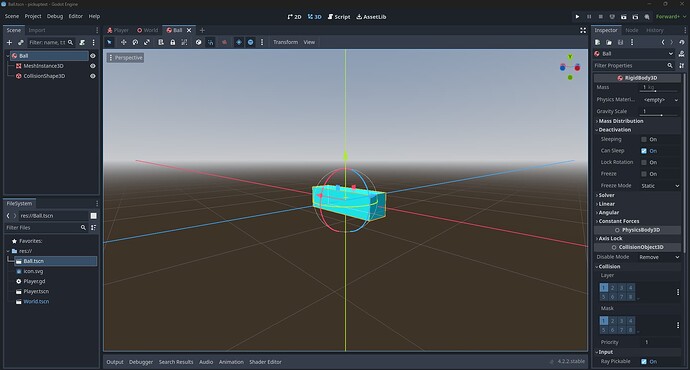Open the Output bottom panel

click(x=115, y=362)
